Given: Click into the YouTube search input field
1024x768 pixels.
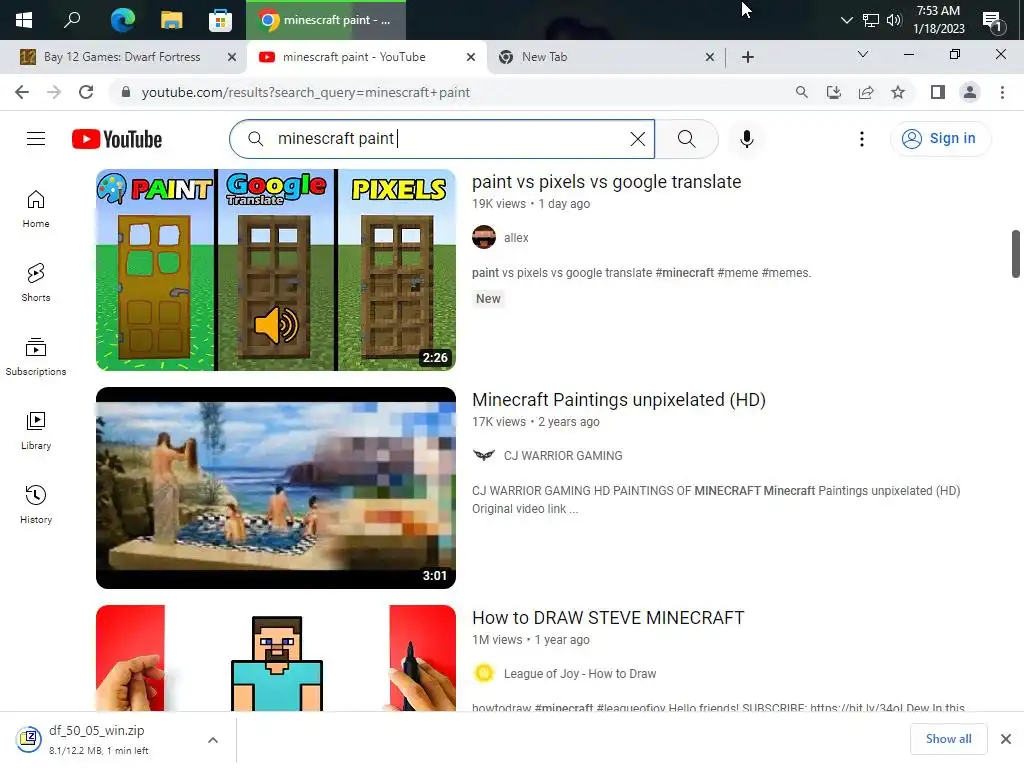Looking at the screenshot, I should tap(444, 139).
